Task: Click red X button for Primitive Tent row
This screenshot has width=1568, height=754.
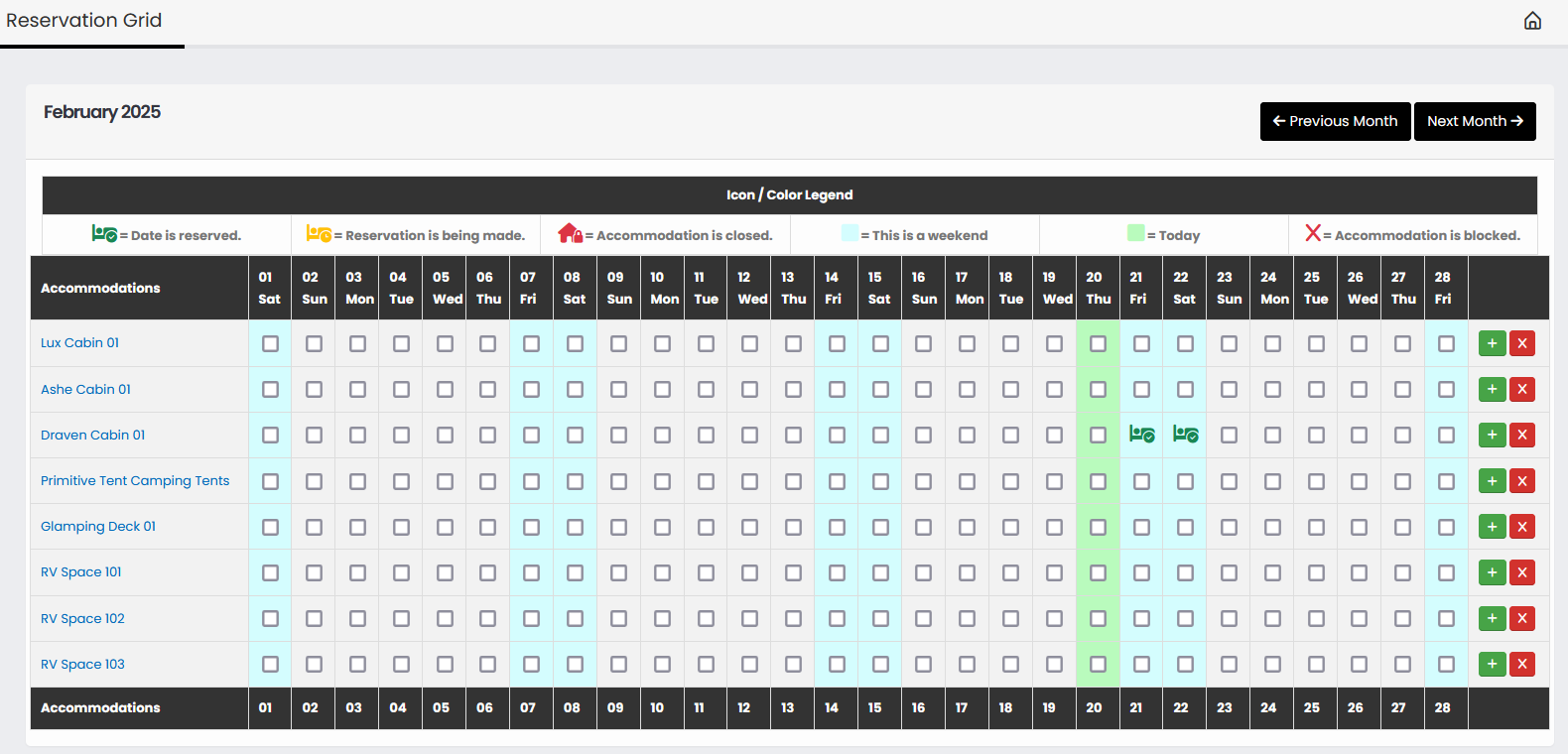Action: click(x=1521, y=481)
